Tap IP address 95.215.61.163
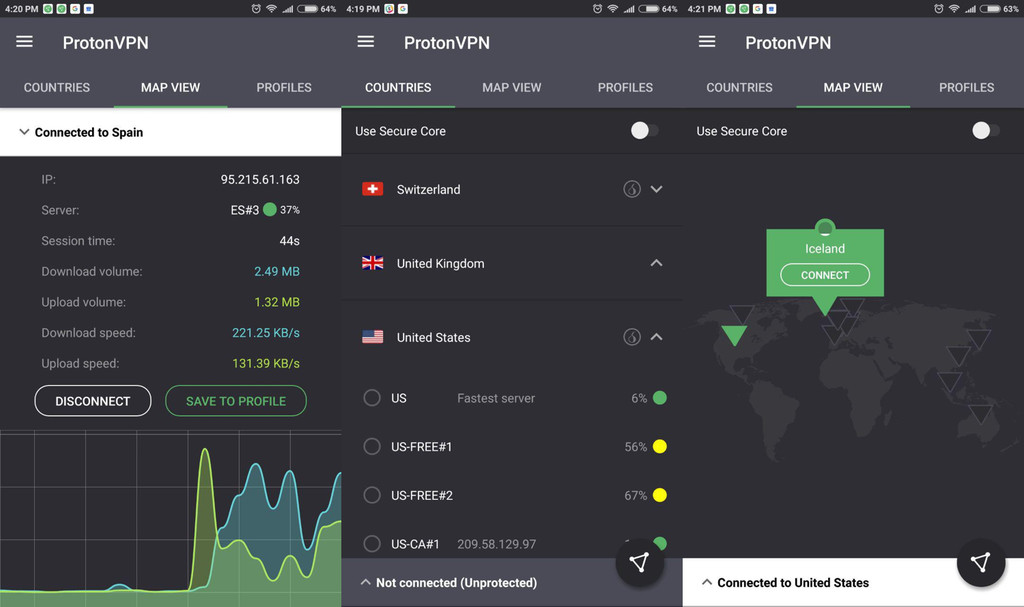The image size is (1024, 607). pyautogui.click(x=260, y=179)
